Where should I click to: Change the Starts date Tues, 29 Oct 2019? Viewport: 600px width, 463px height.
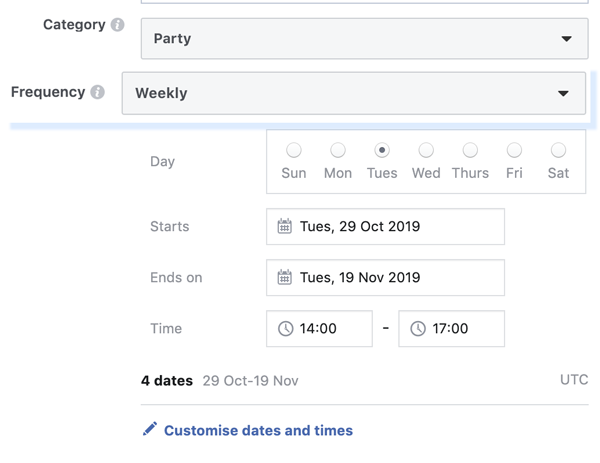pyautogui.click(x=385, y=227)
